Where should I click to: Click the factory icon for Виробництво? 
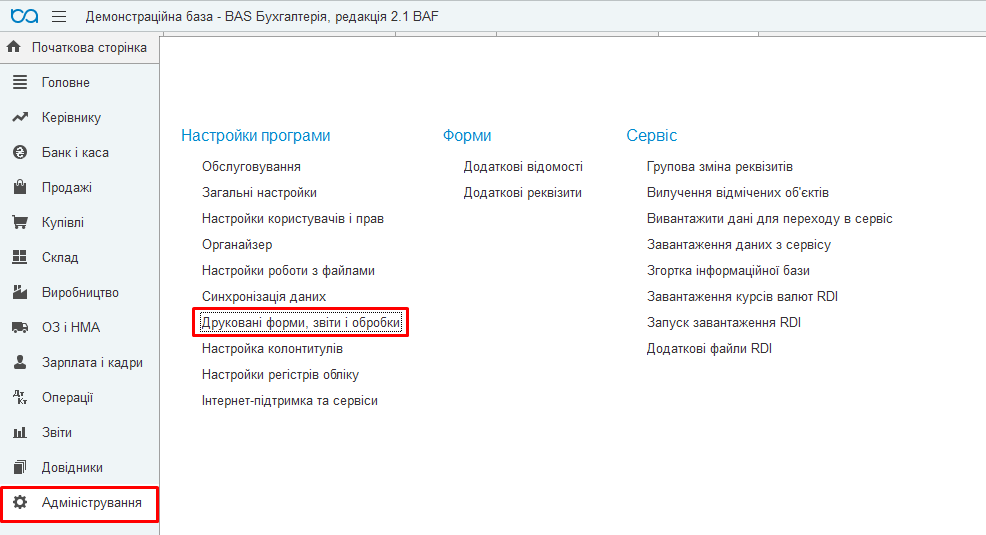click(x=19, y=293)
